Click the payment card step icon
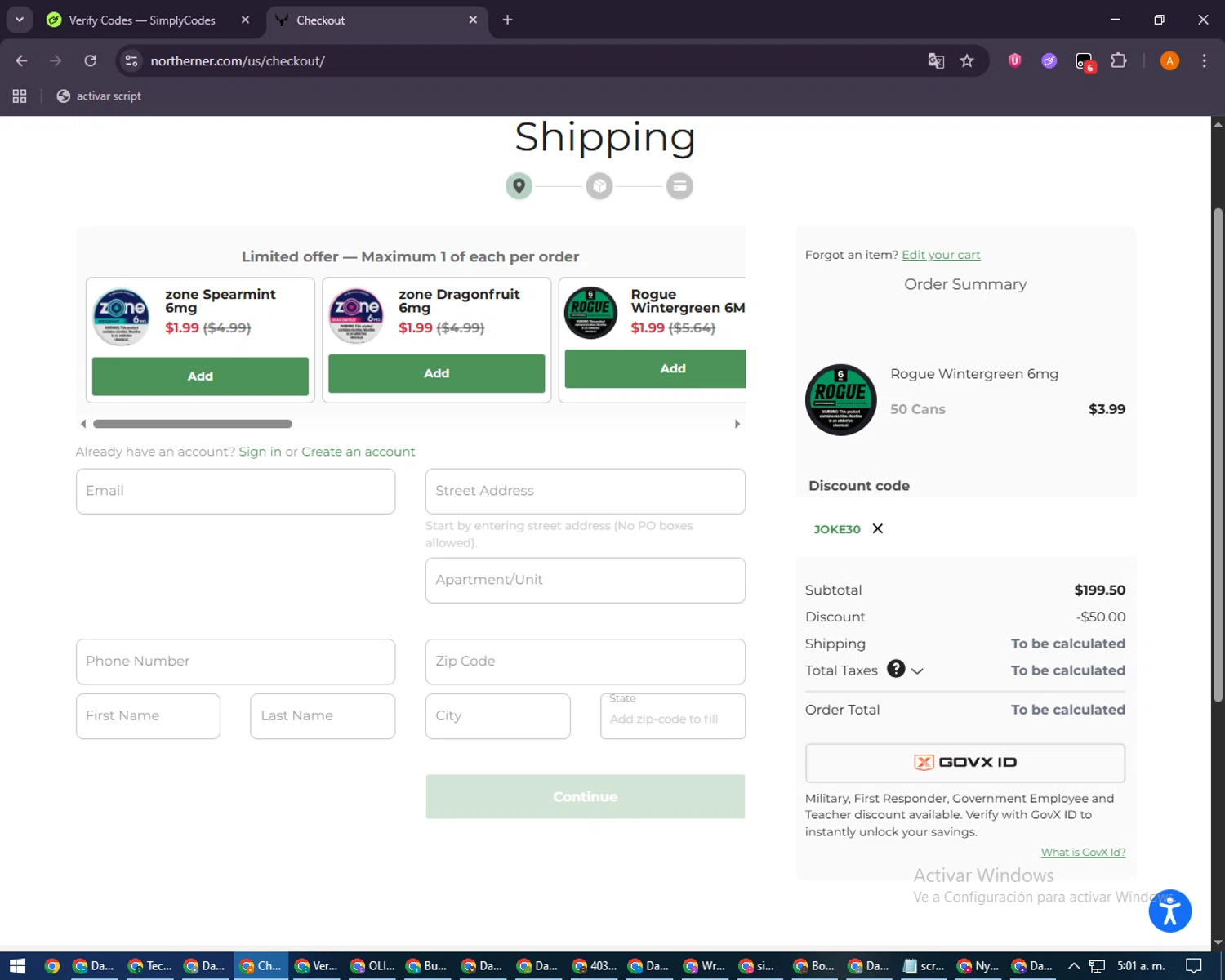 coord(679,186)
